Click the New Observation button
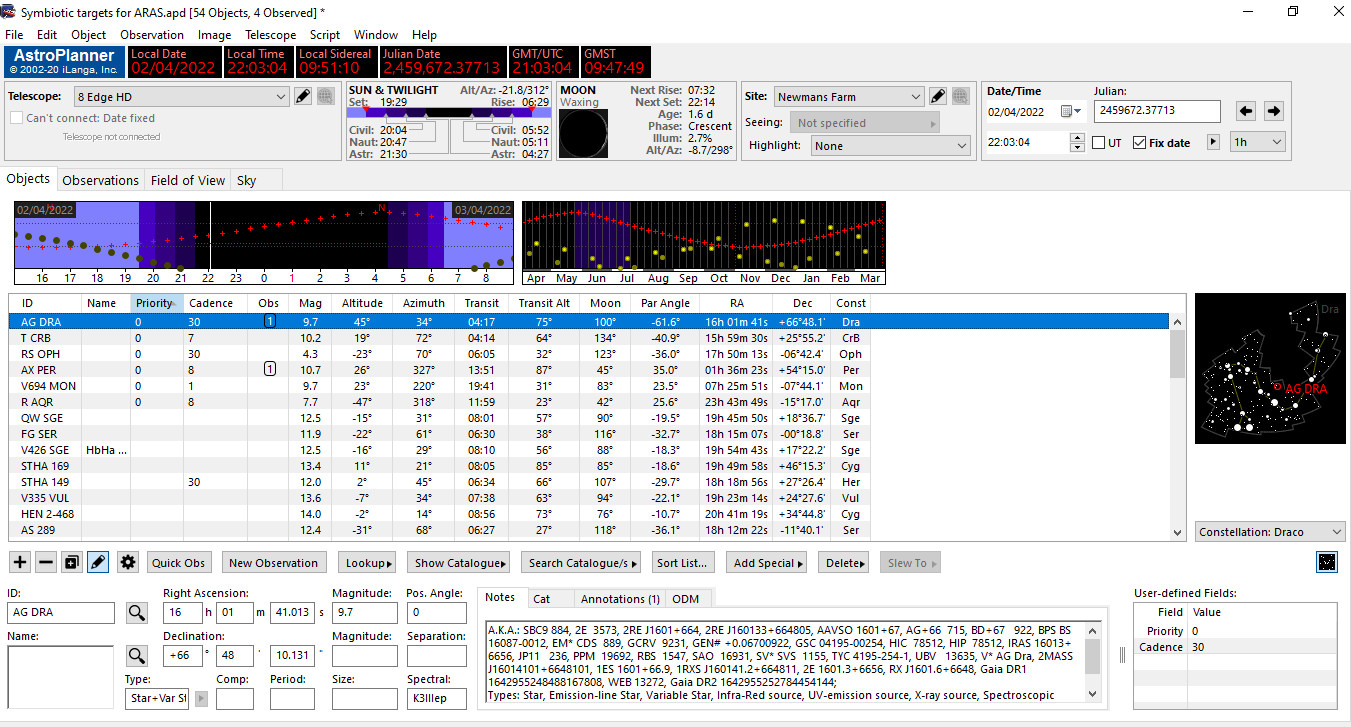 click(x=275, y=563)
